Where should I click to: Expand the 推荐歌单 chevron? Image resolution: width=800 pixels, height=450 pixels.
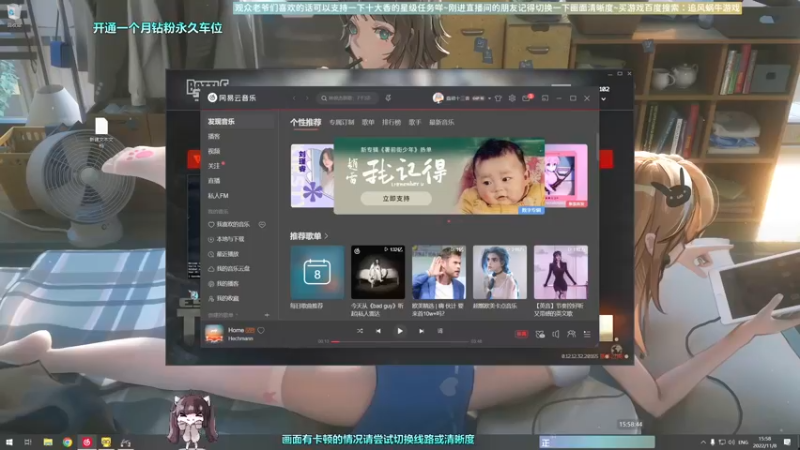(327, 236)
